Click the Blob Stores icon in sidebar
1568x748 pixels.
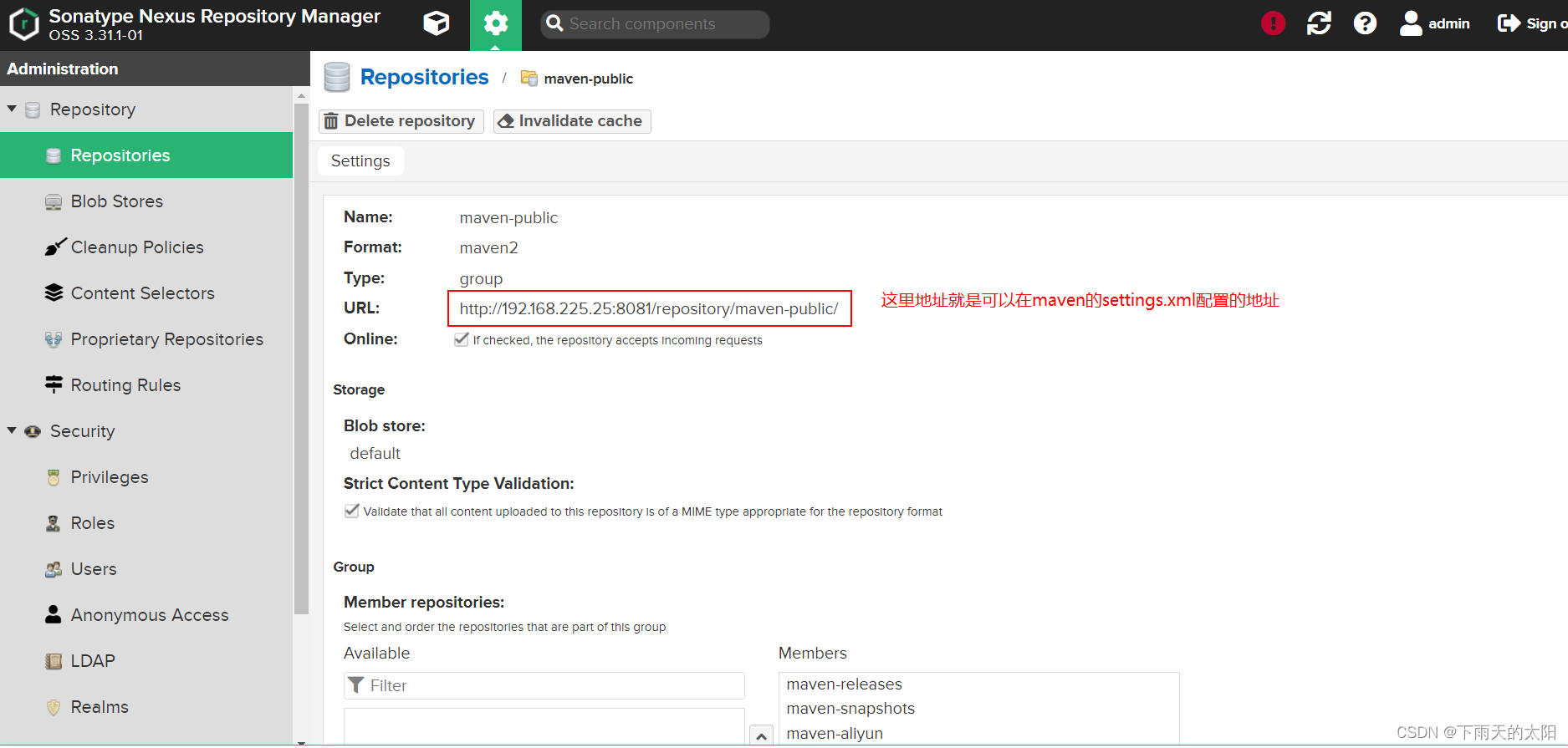tap(54, 201)
